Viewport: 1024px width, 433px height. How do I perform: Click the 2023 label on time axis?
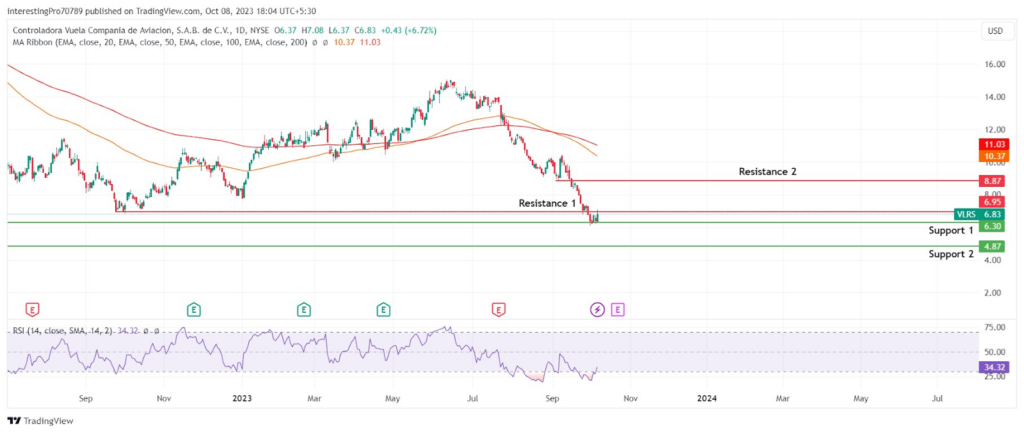tap(242, 397)
